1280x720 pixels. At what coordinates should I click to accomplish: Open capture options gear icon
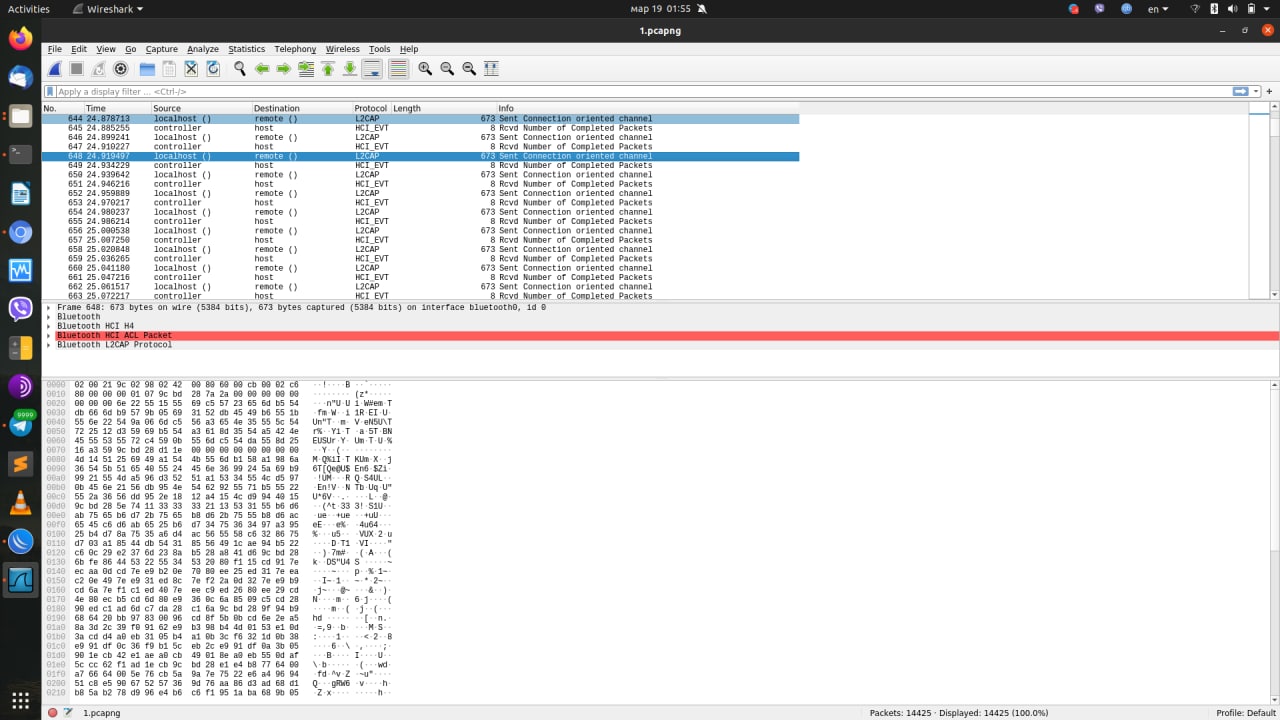(x=121, y=69)
